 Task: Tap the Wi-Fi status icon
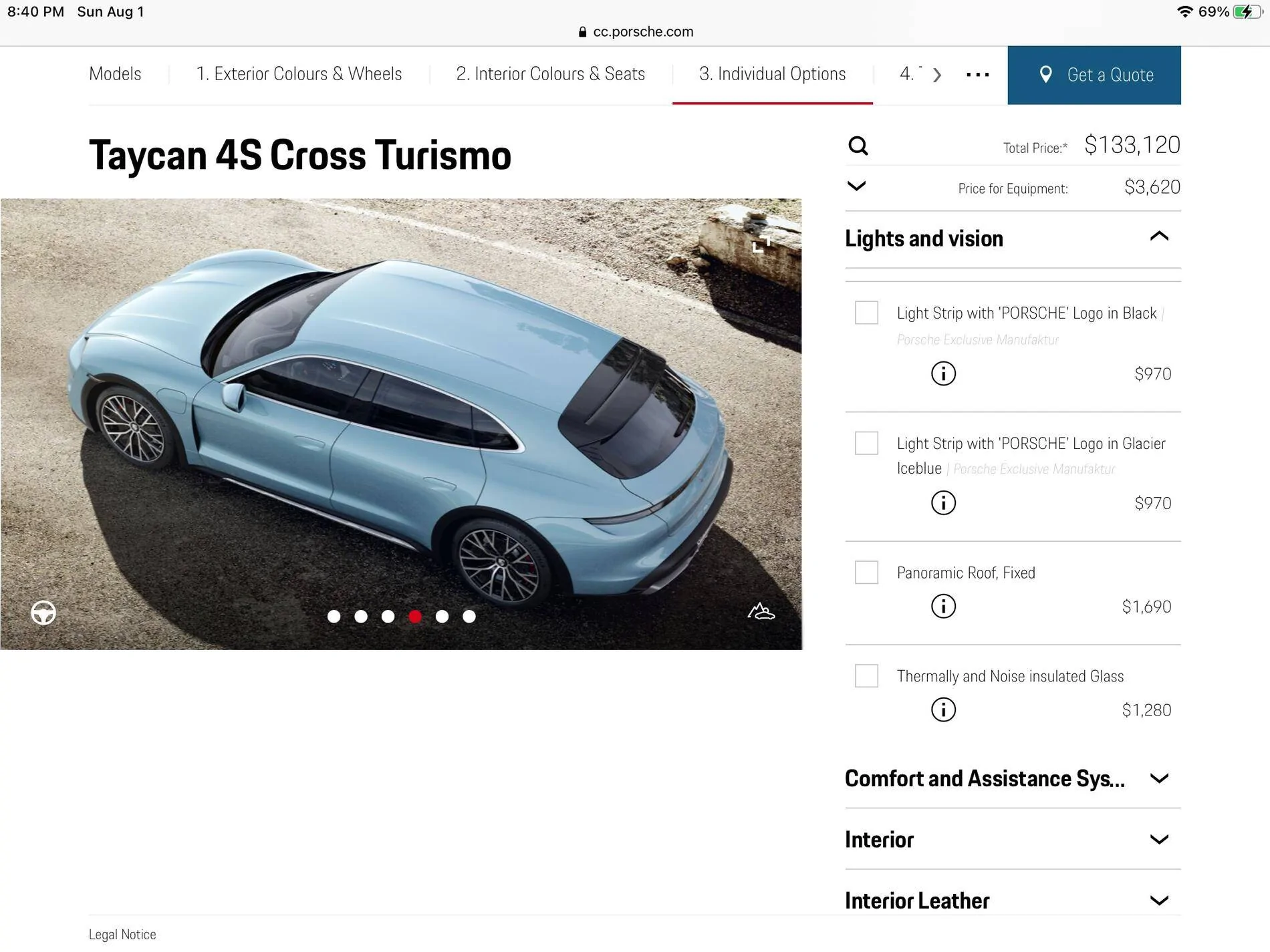(x=1184, y=11)
